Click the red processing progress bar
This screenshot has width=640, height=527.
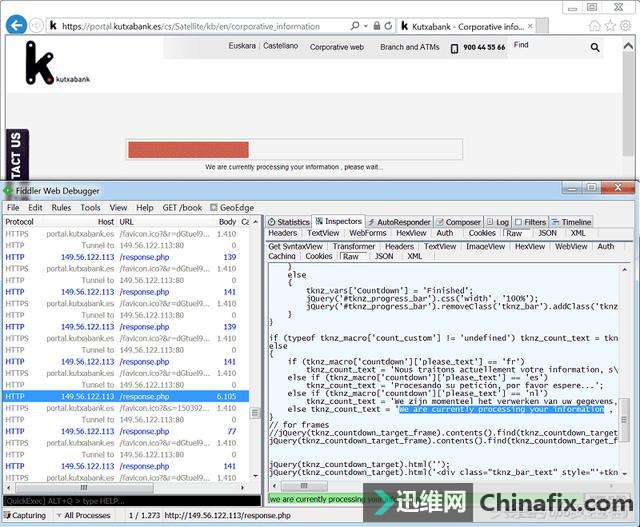(x=188, y=150)
